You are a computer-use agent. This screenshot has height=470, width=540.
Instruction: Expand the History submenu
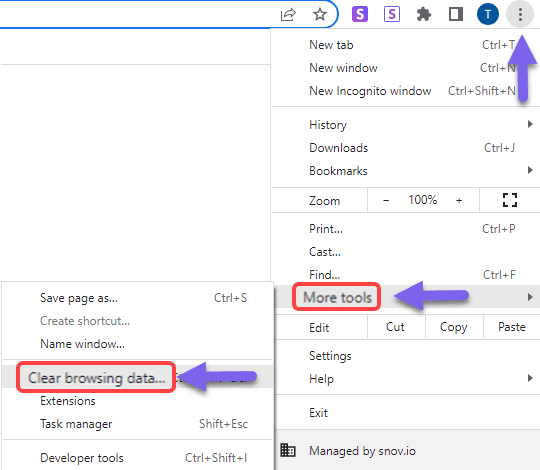point(406,125)
